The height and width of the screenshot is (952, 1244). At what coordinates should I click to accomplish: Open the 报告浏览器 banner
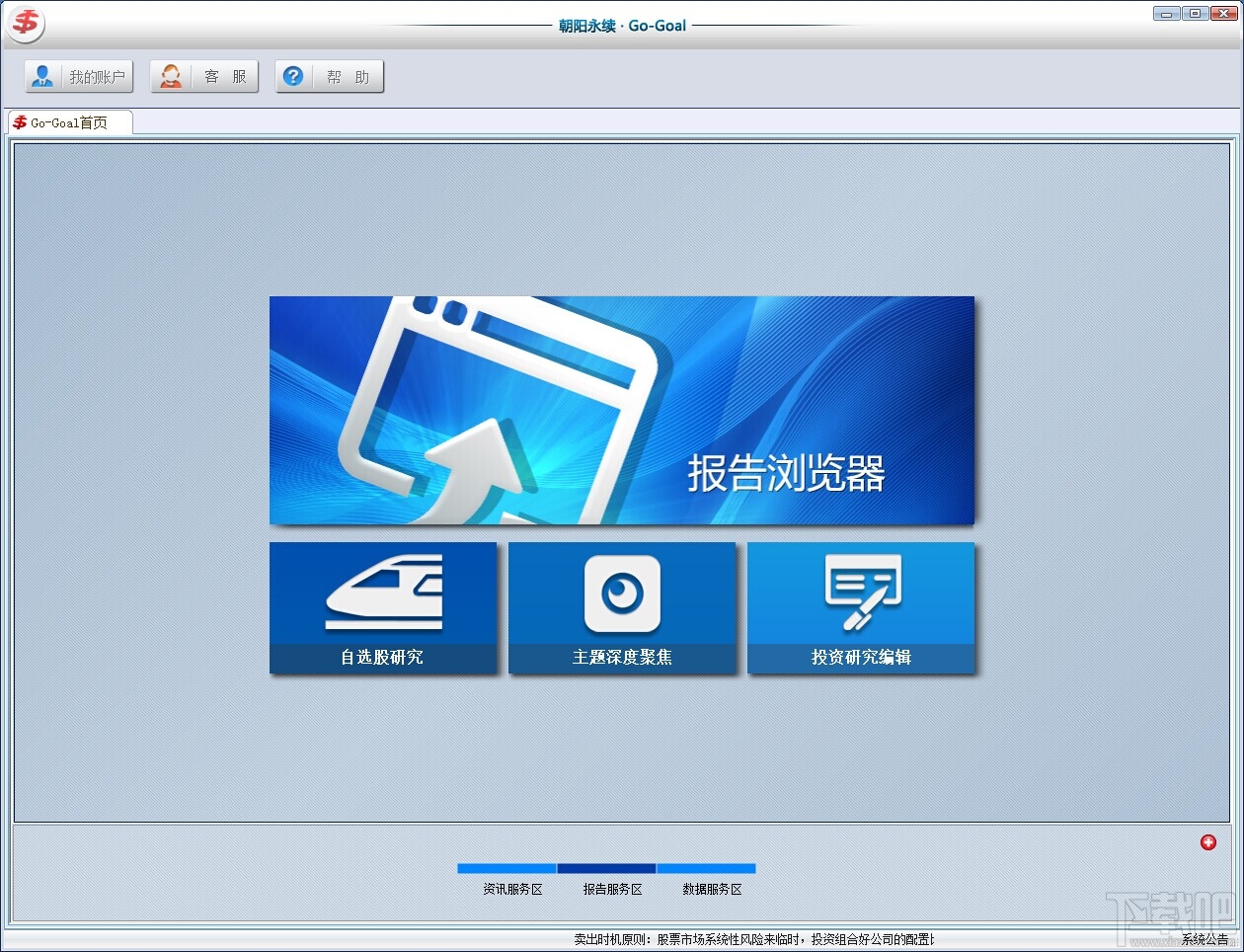coord(622,411)
